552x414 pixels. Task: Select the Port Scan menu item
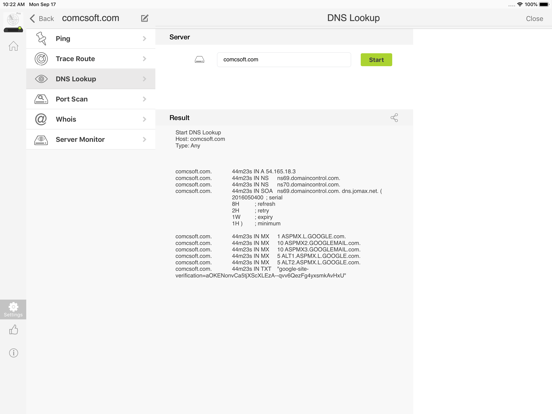point(91,99)
